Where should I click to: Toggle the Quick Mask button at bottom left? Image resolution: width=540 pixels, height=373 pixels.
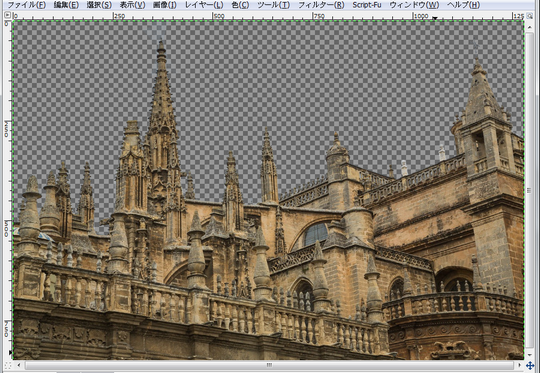pos(7,365)
